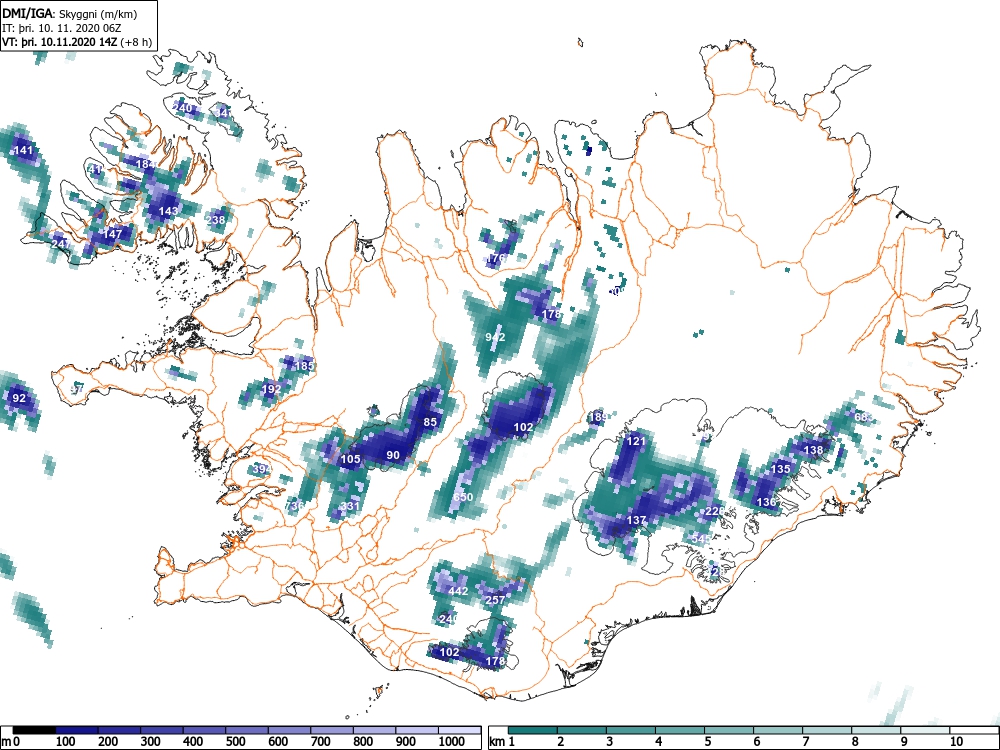Click the km 1 label in the kilometer legend
Viewport: 1000px width, 750px height.
click(502, 742)
